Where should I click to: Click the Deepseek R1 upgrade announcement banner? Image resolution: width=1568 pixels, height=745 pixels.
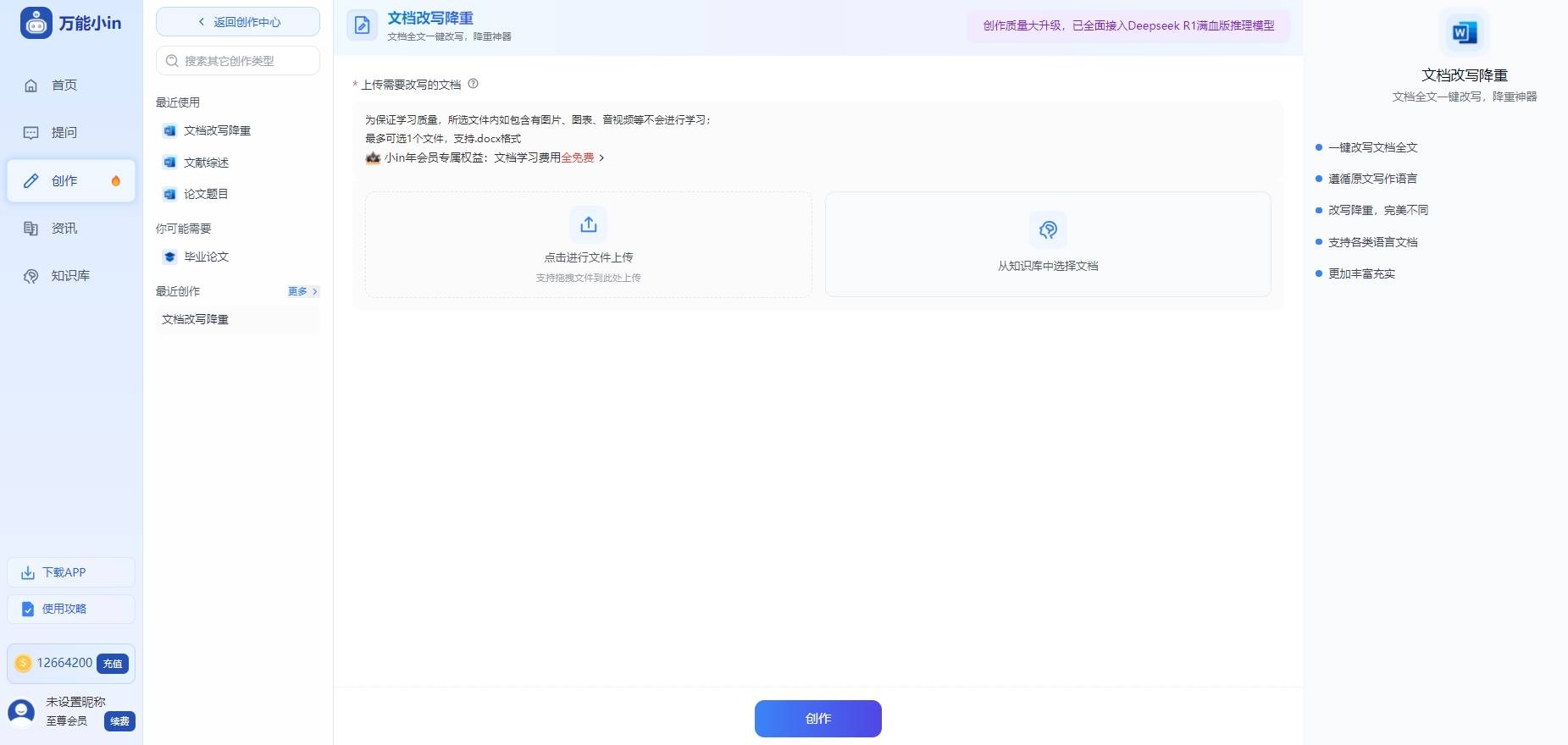click(1128, 26)
